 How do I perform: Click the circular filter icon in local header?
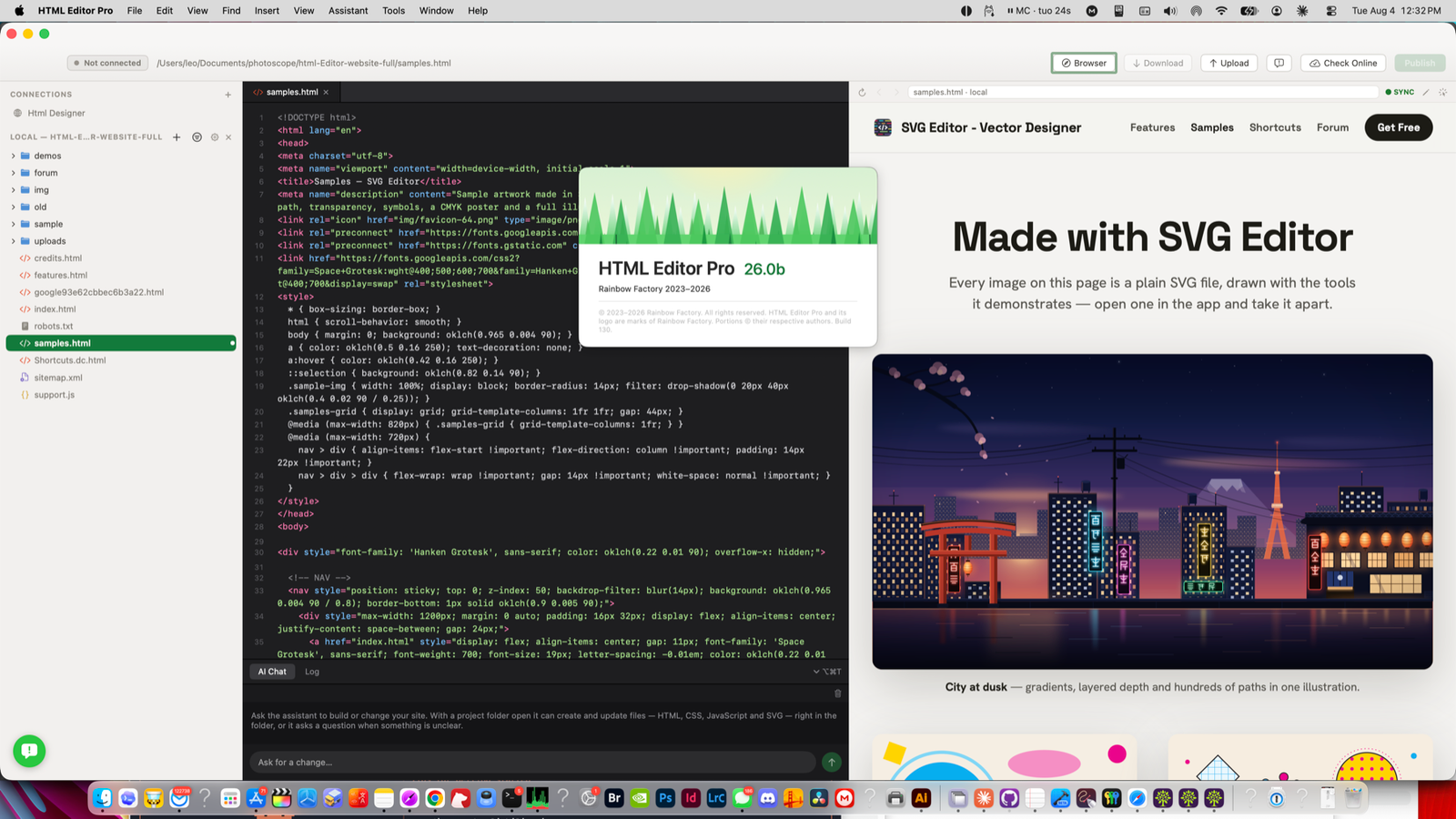[x=197, y=137]
